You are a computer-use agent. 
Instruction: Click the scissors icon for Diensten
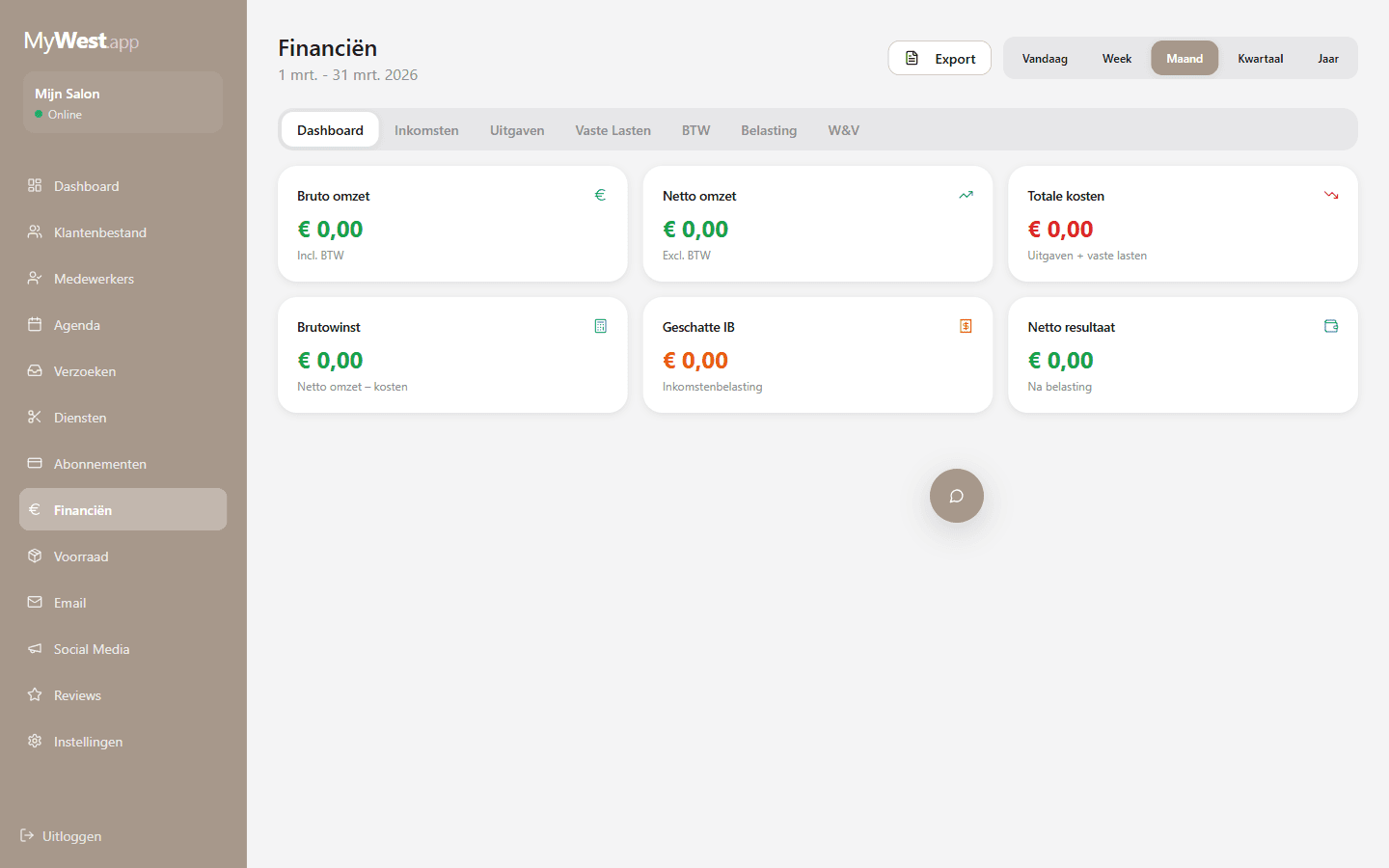[x=34, y=418]
